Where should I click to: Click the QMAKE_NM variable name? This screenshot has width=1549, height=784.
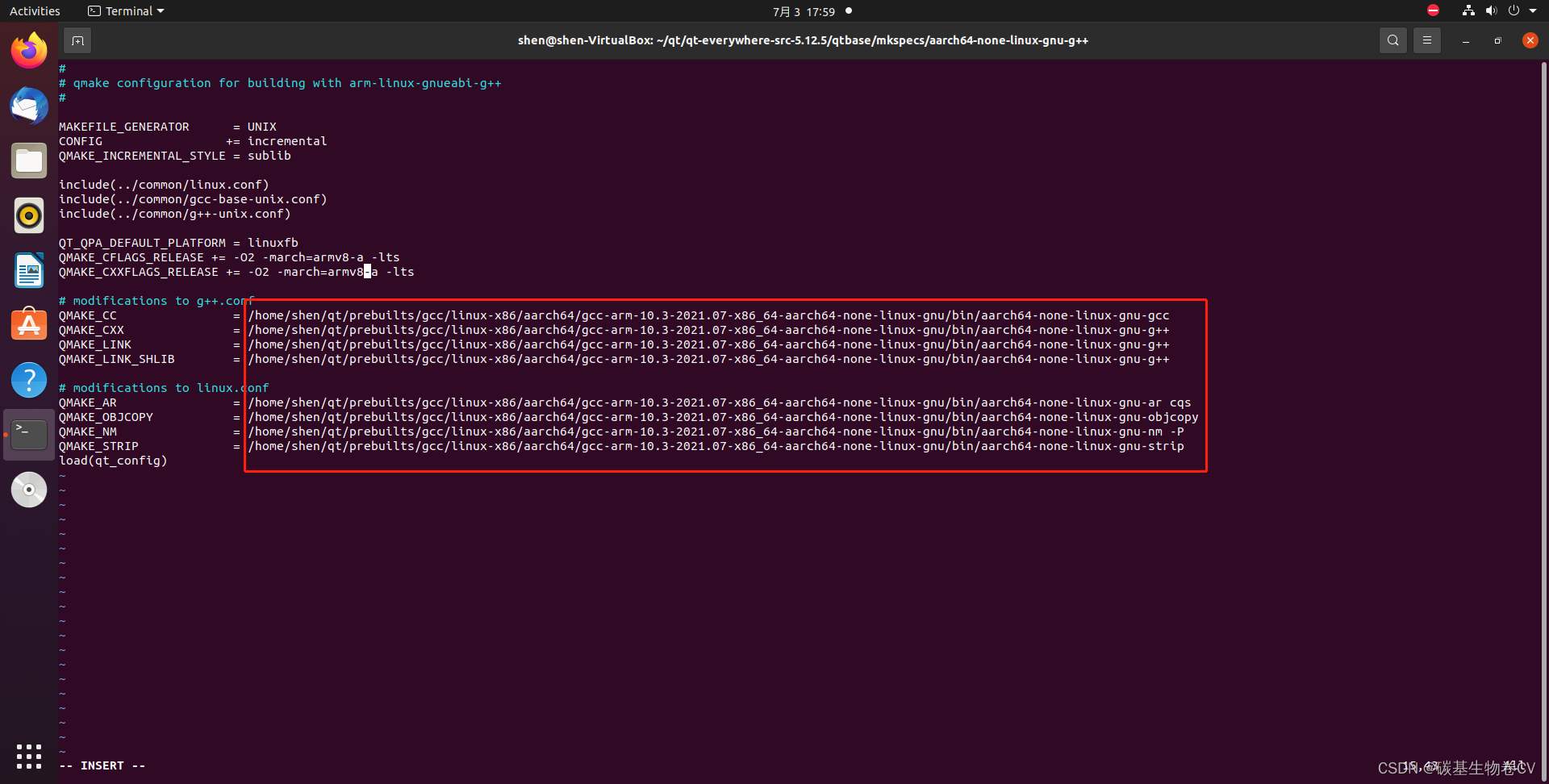[87, 432]
